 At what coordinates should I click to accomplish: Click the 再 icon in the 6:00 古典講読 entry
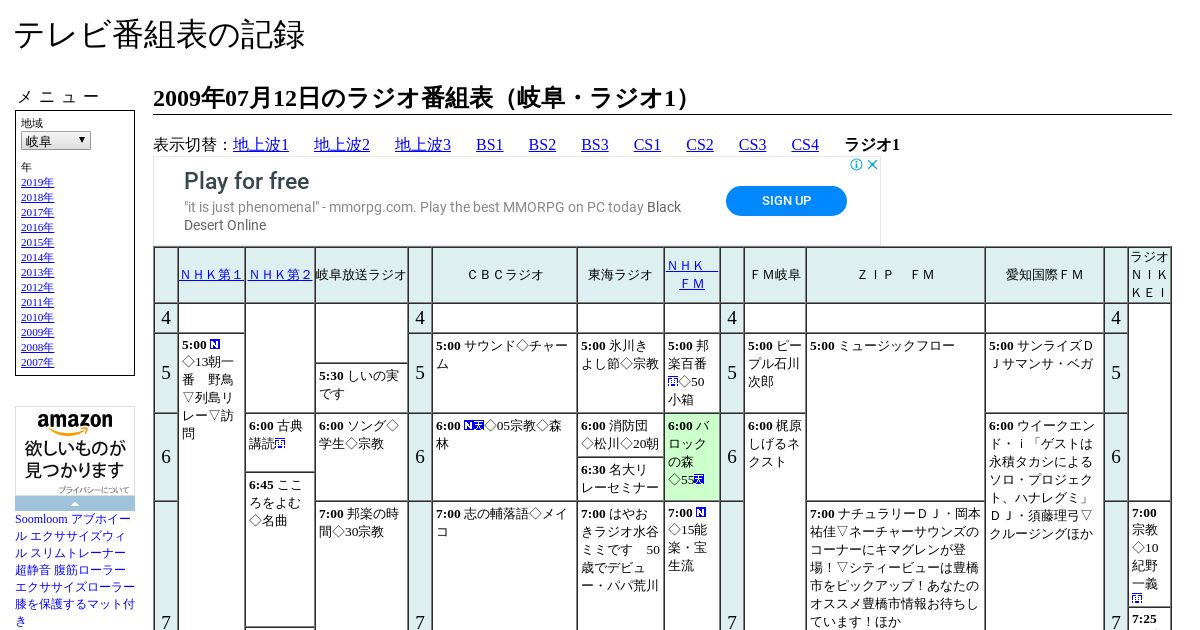[x=281, y=443]
